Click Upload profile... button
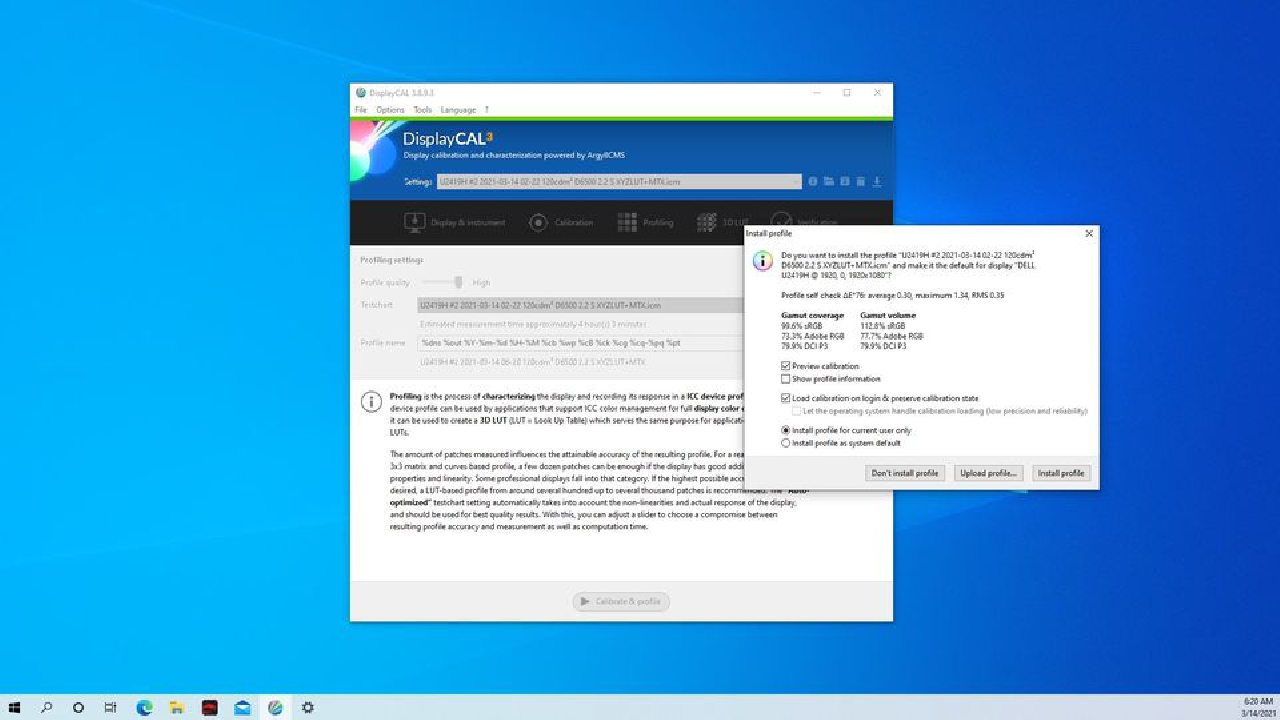 (x=988, y=473)
